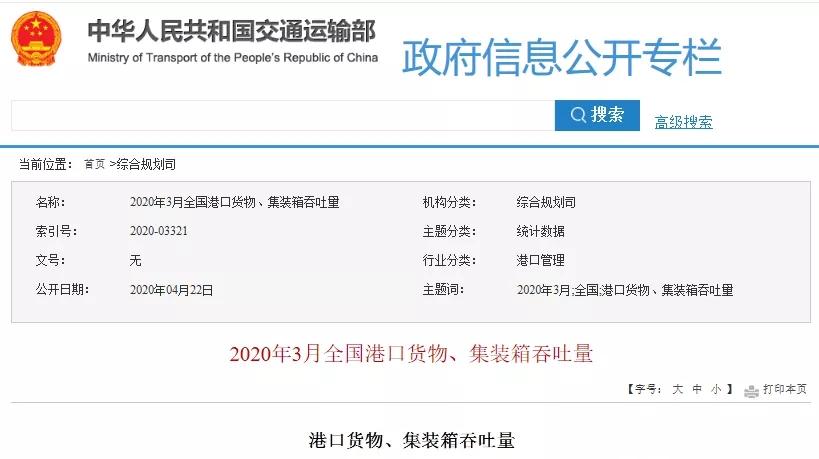Screen dimensions: 819x459
Task: Click the 公开日期 value 2020年04月22日
Action: tap(172, 290)
